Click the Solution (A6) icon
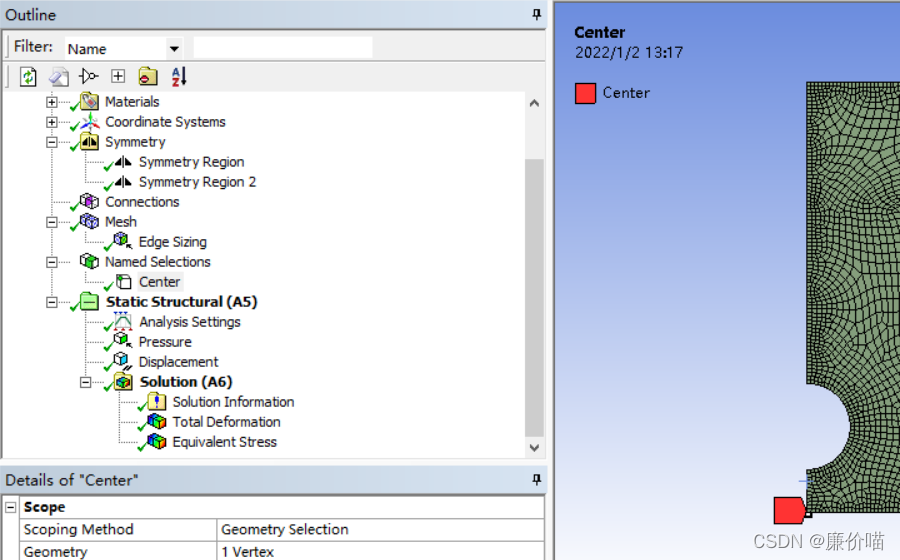Screen dimensions: 900x560 [x=123, y=382]
